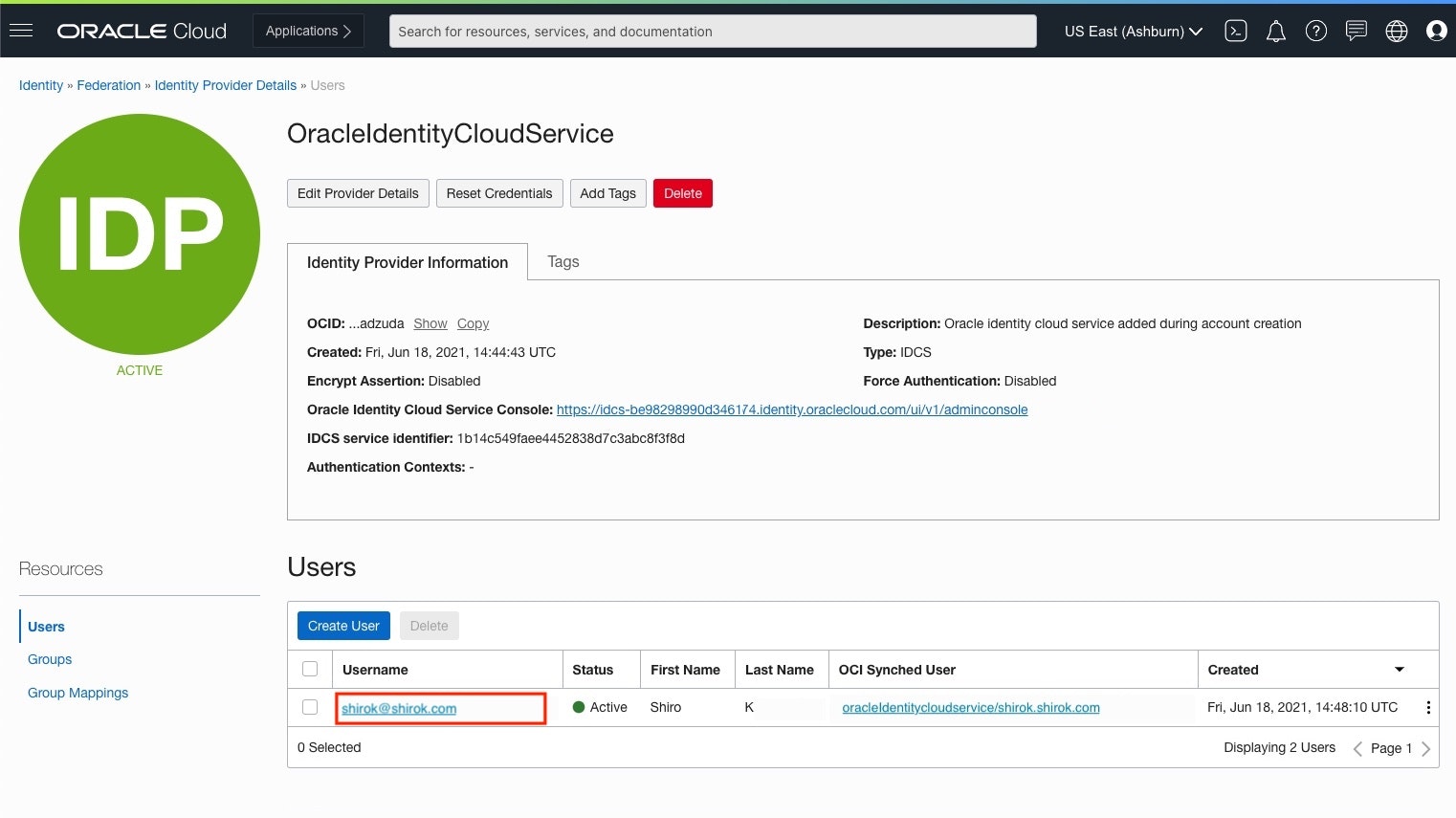Open the language globe icon

[1397, 32]
